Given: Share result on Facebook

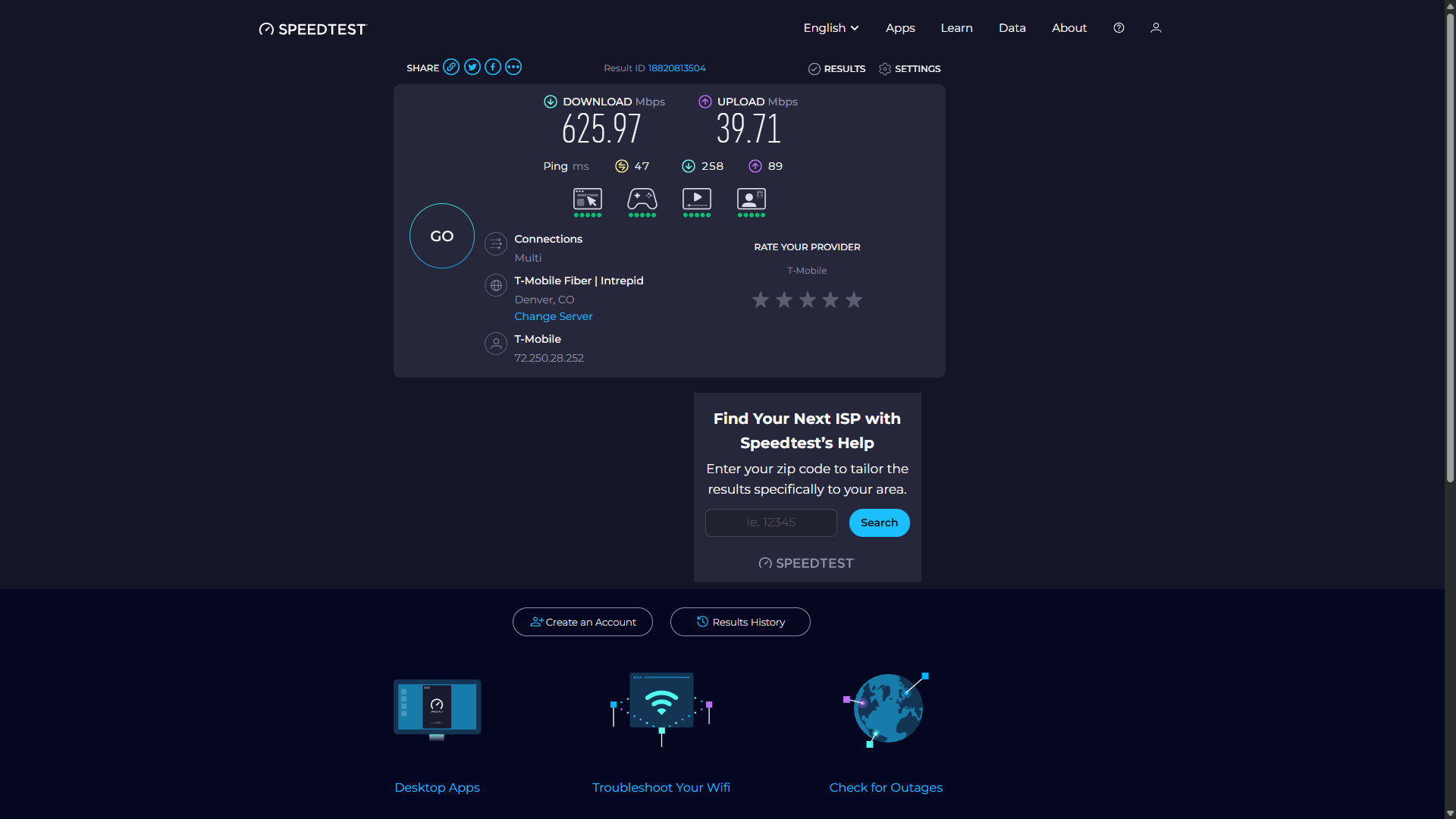Looking at the screenshot, I should pyautogui.click(x=493, y=67).
